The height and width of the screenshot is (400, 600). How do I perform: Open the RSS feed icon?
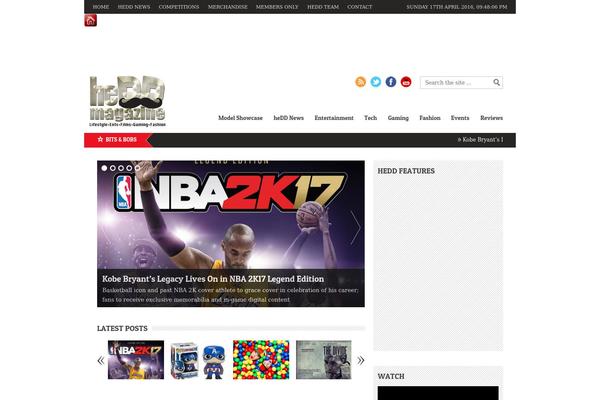[360, 82]
